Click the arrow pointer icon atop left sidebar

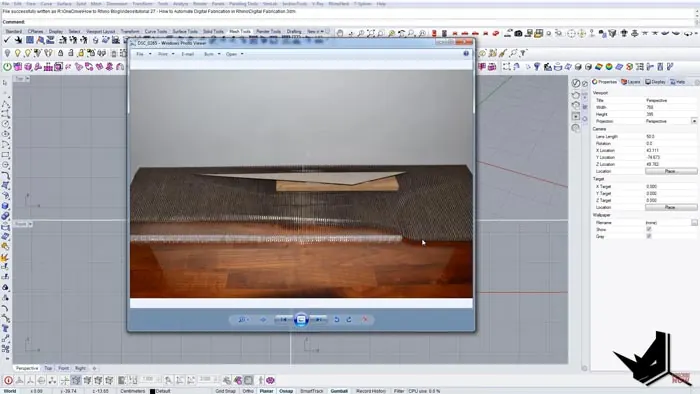pyautogui.click(x=5, y=83)
